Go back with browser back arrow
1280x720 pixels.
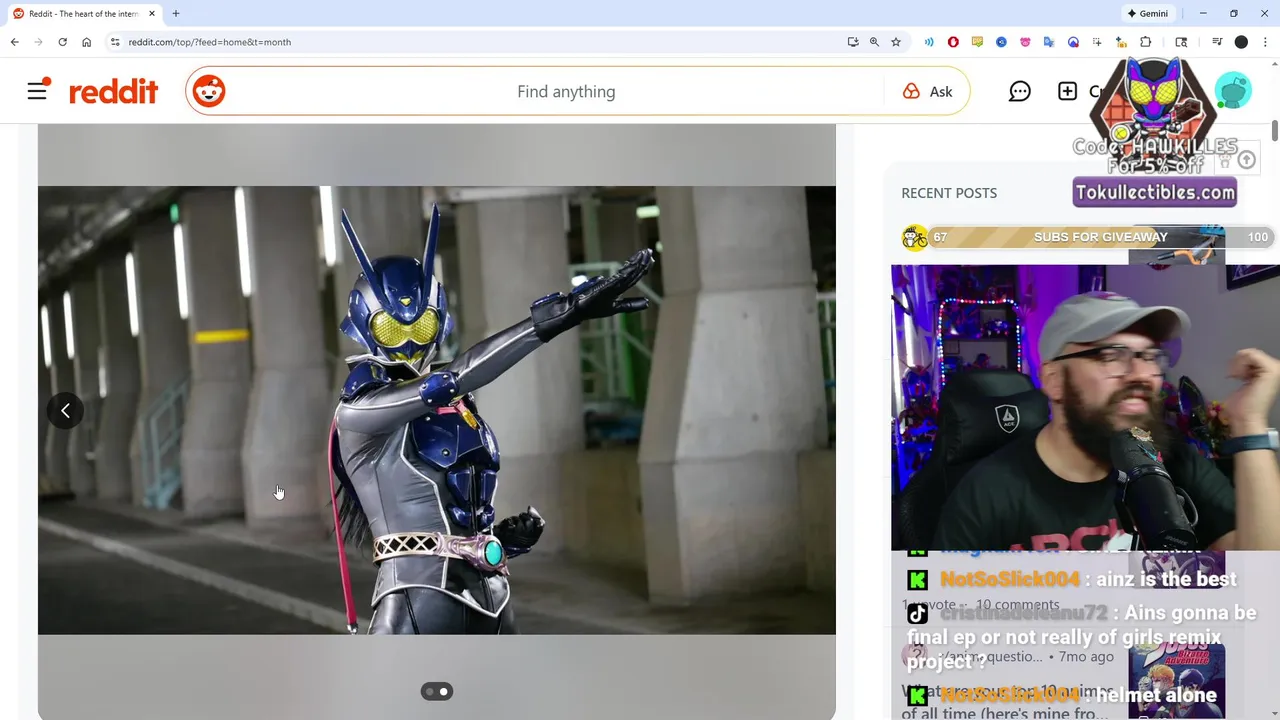tap(14, 42)
